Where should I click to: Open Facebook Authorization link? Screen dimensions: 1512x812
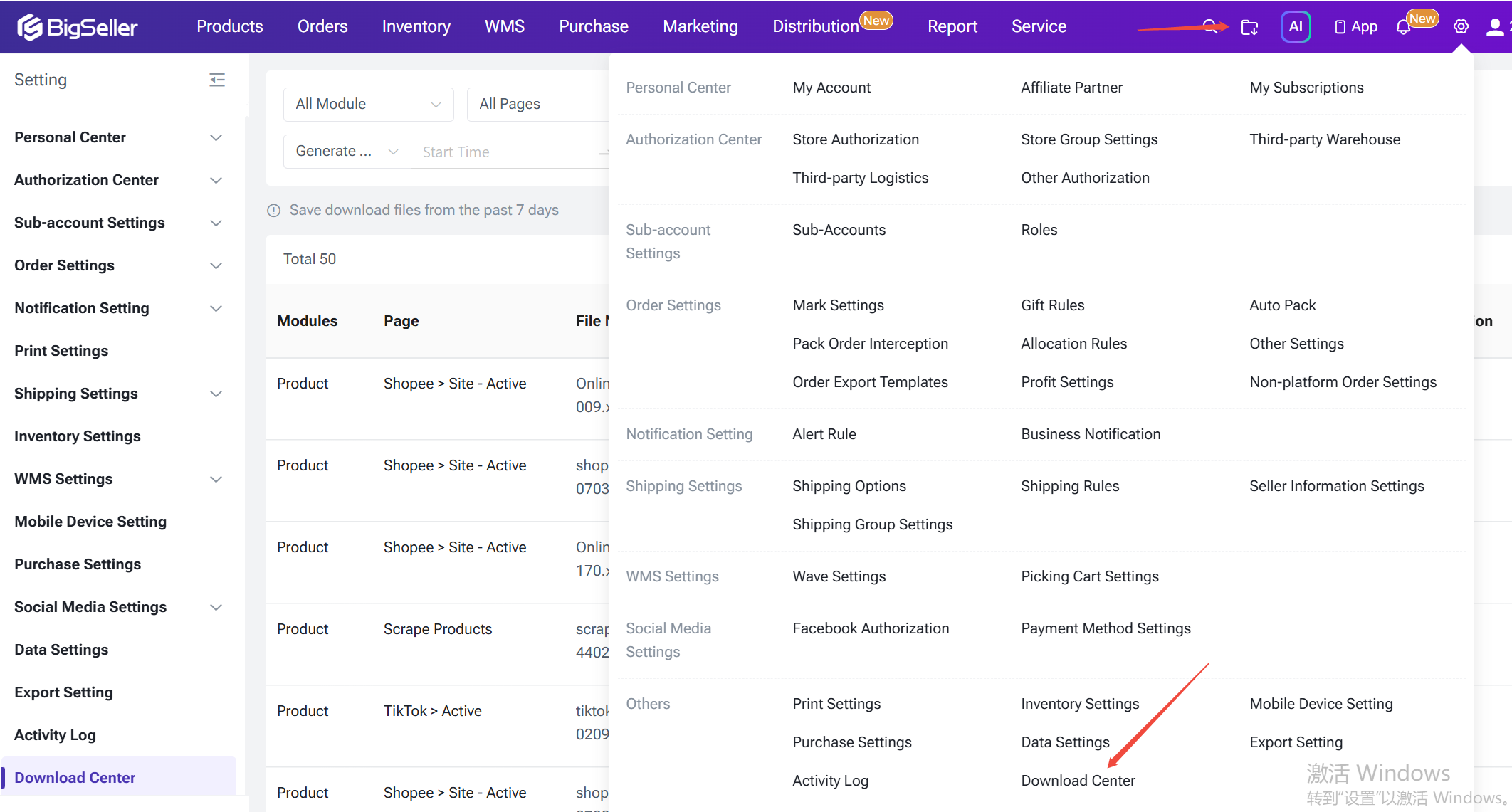pyautogui.click(x=871, y=628)
